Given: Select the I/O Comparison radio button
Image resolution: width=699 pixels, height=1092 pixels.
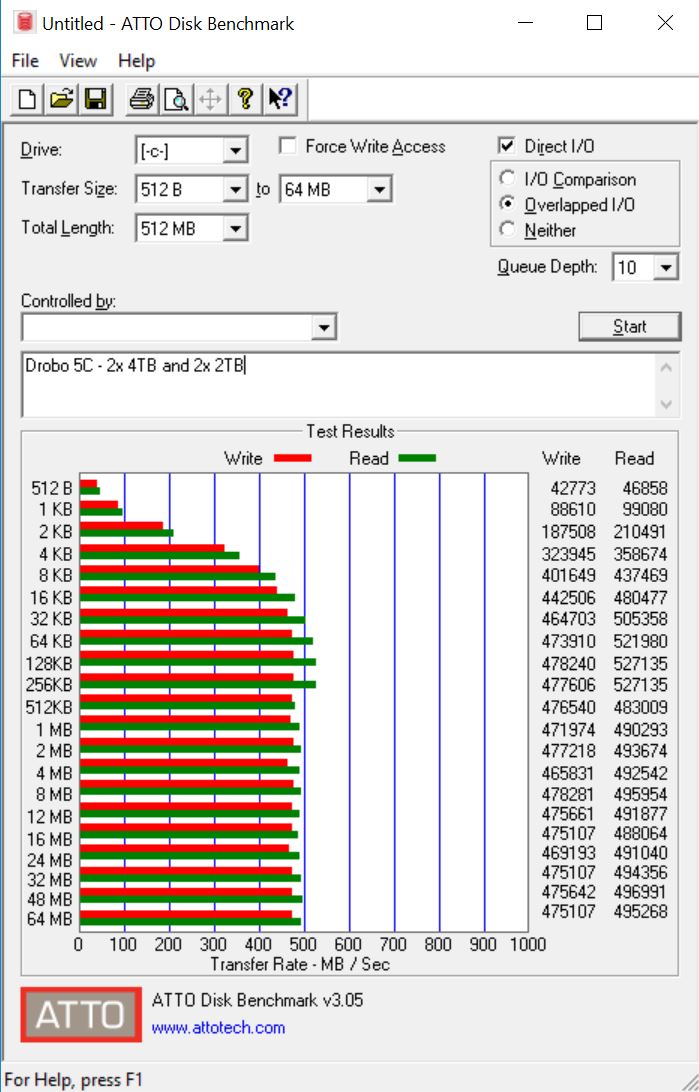Looking at the screenshot, I should coord(507,178).
